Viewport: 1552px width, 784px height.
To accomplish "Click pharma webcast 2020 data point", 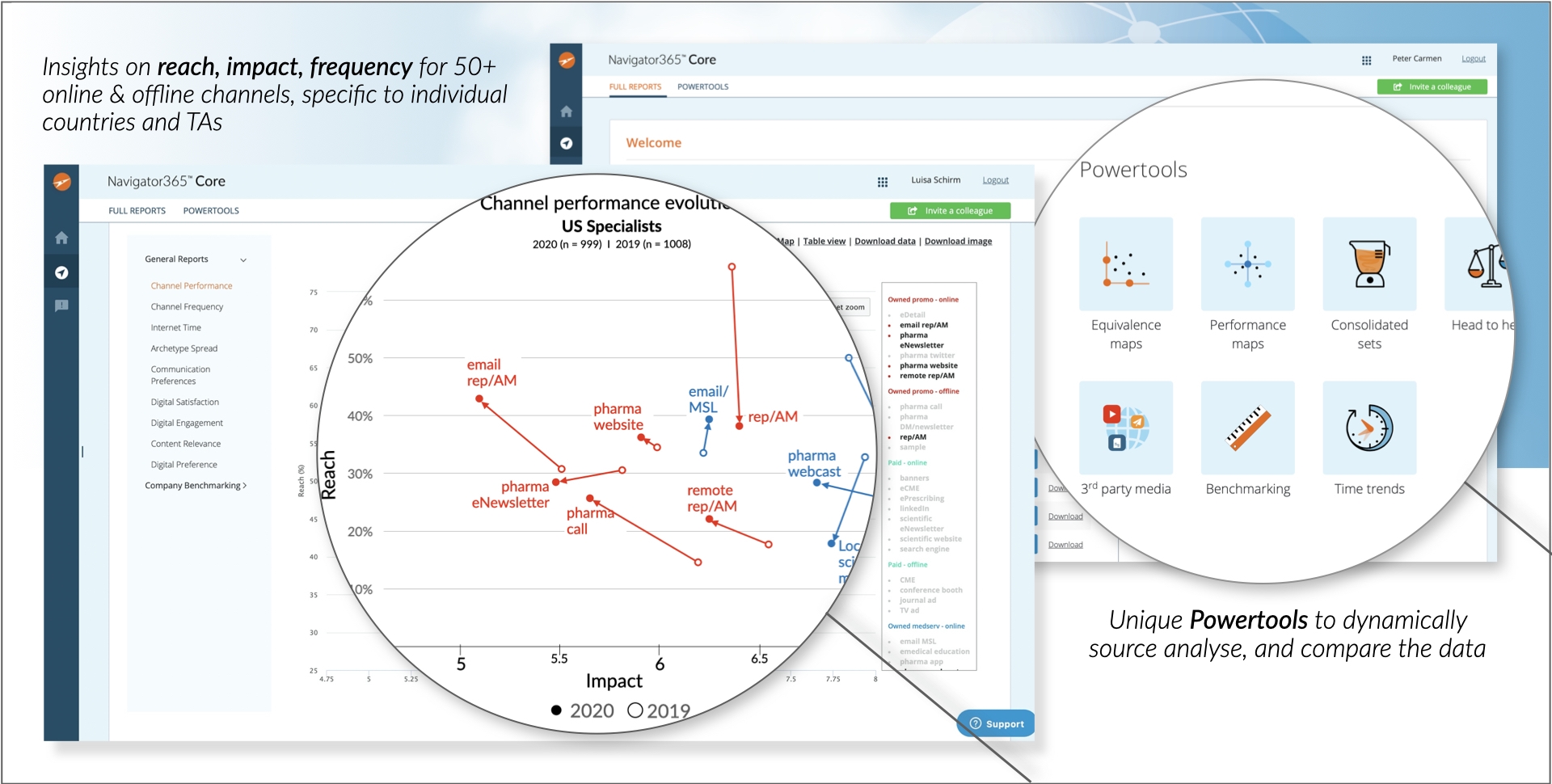I will (x=816, y=483).
